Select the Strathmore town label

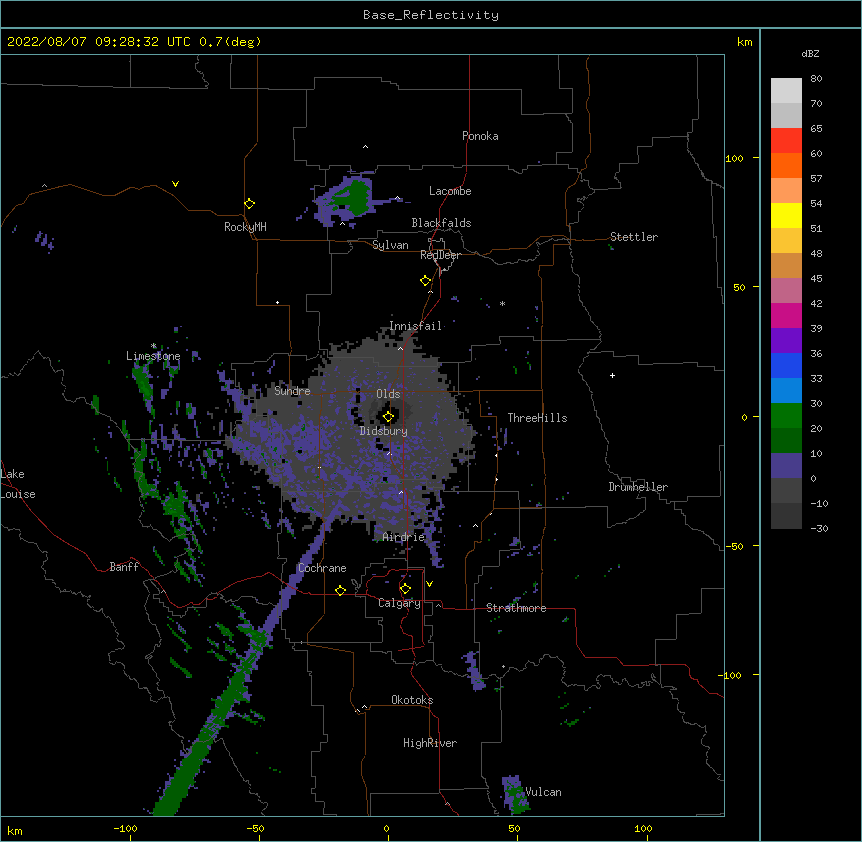tap(516, 608)
